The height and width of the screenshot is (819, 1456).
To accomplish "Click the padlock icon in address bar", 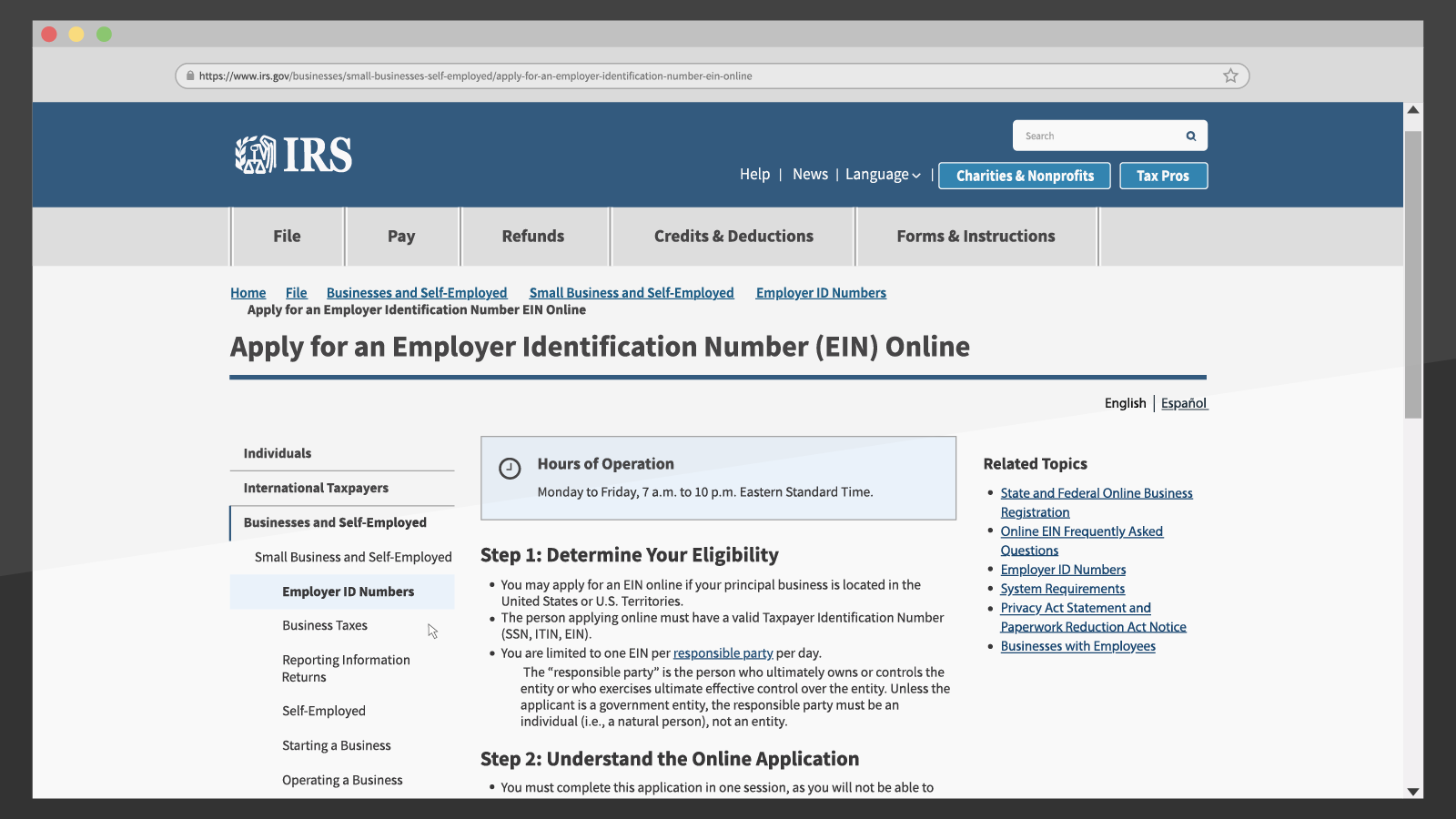I will pos(190,76).
